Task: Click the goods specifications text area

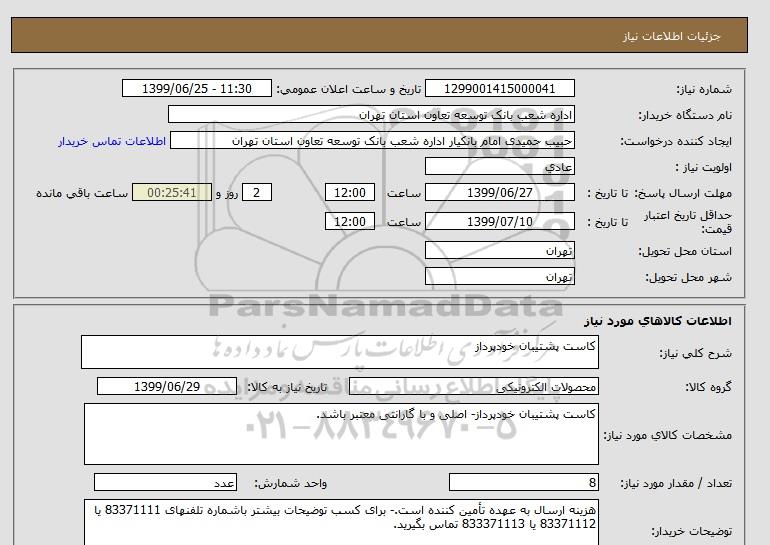Action: (x=341, y=434)
